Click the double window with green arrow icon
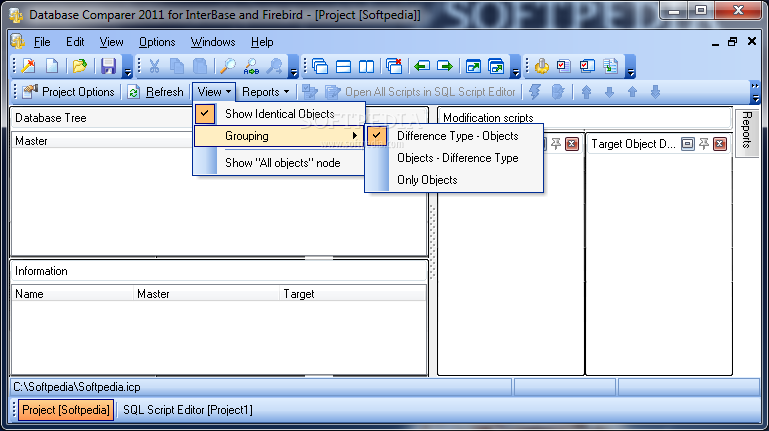Screen dimensions: 769x431 coord(496,66)
